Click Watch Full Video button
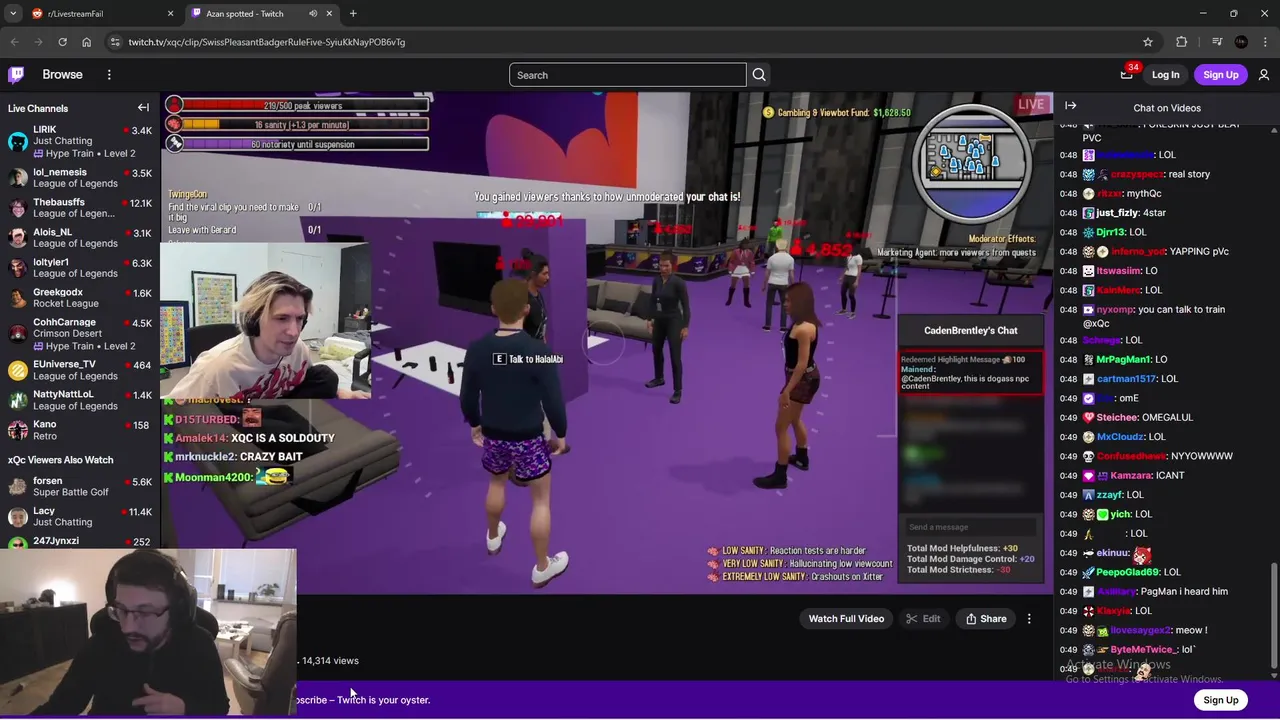The image size is (1280, 720). (x=846, y=619)
